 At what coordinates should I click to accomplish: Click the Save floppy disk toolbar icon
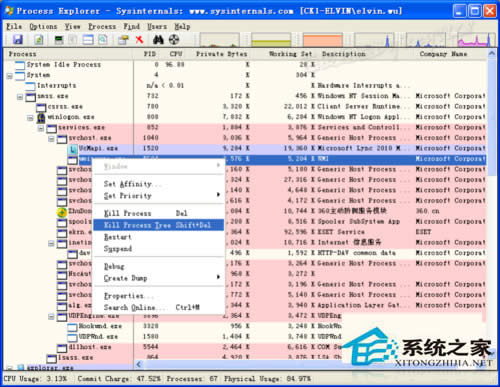(x=18, y=40)
